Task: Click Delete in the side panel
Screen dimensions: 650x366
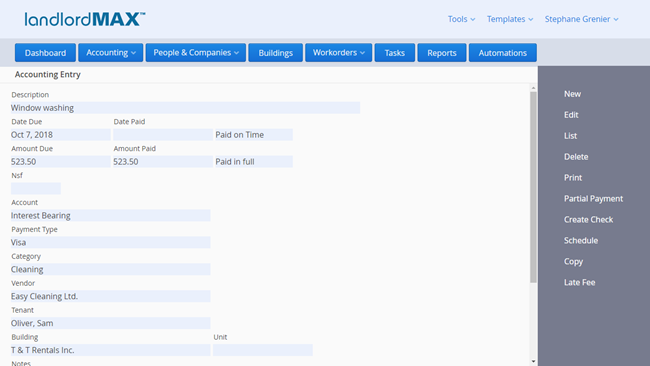Action: point(576,157)
